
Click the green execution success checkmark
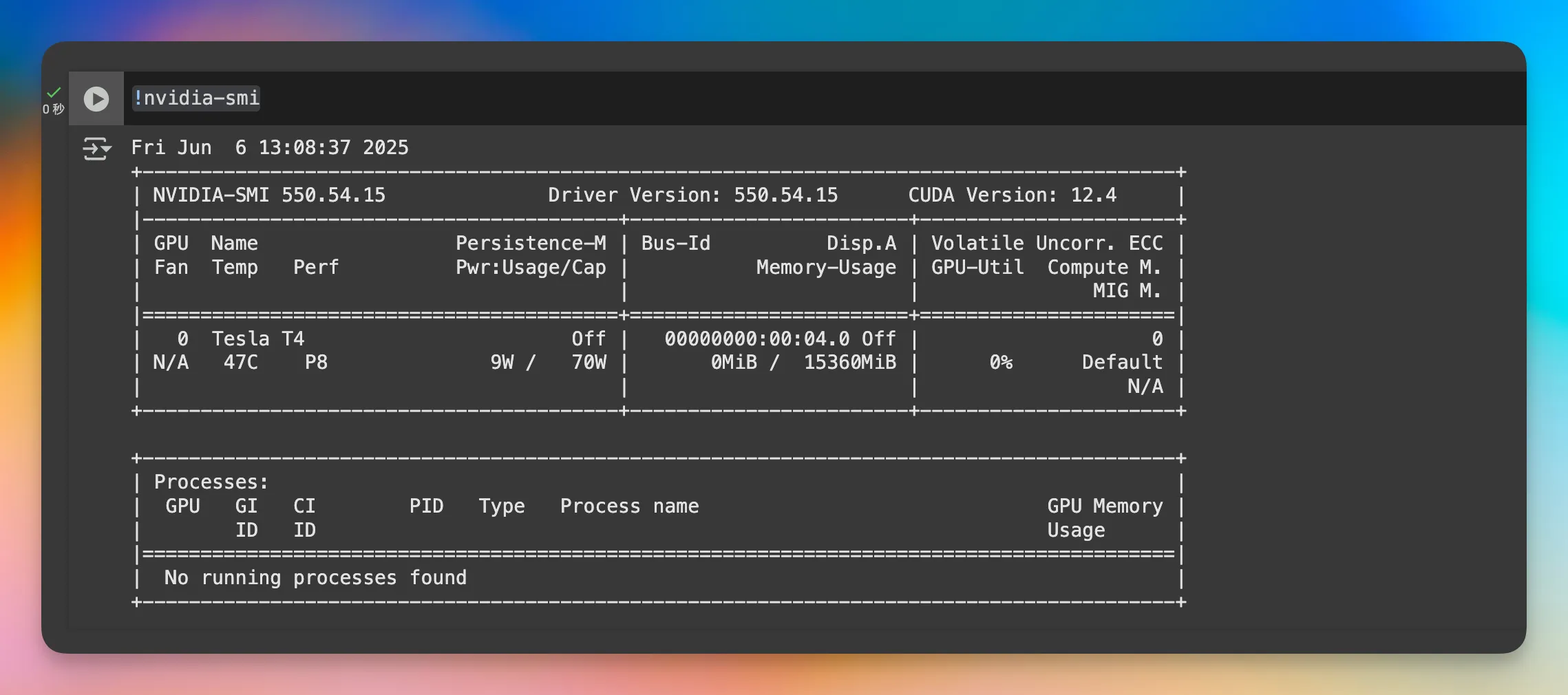54,92
